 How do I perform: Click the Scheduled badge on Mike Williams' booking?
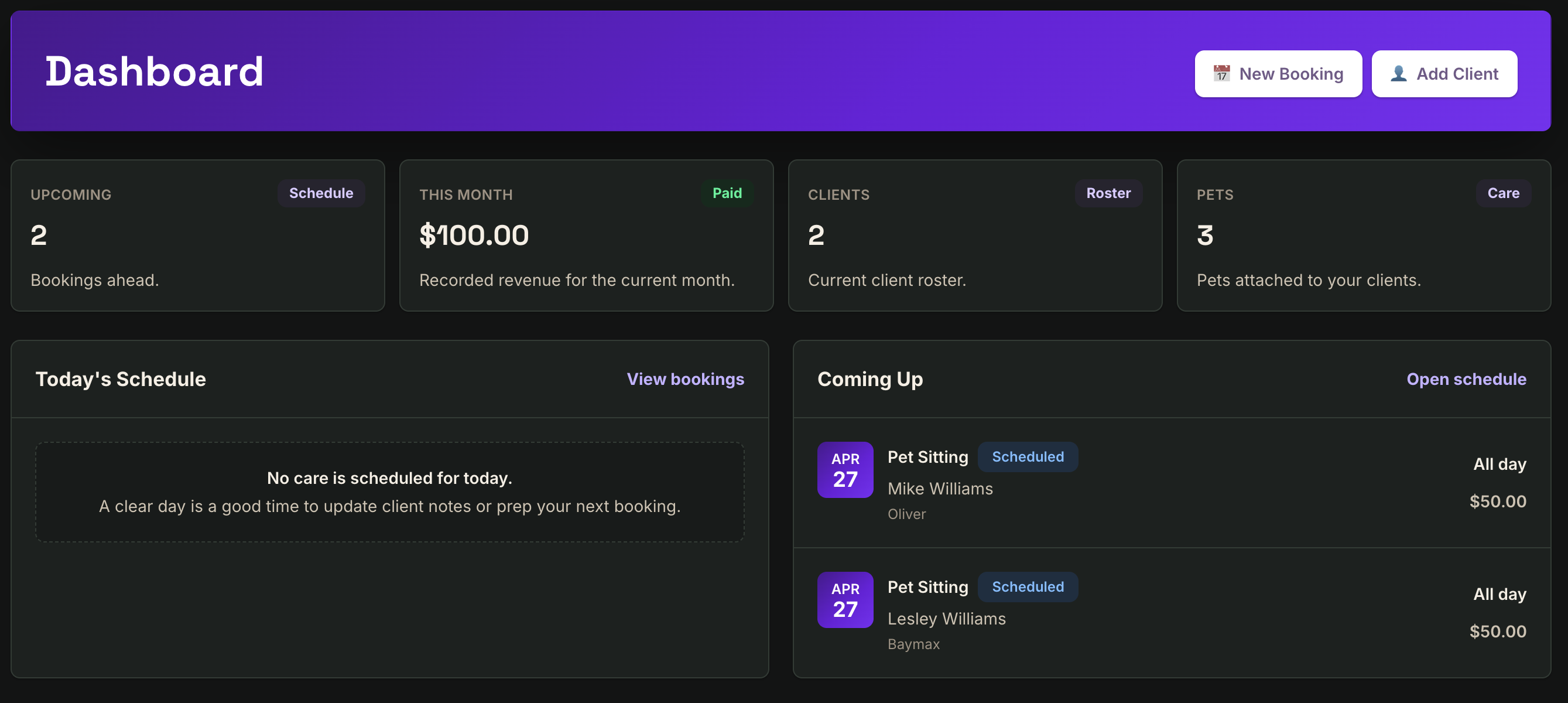pos(1028,456)
